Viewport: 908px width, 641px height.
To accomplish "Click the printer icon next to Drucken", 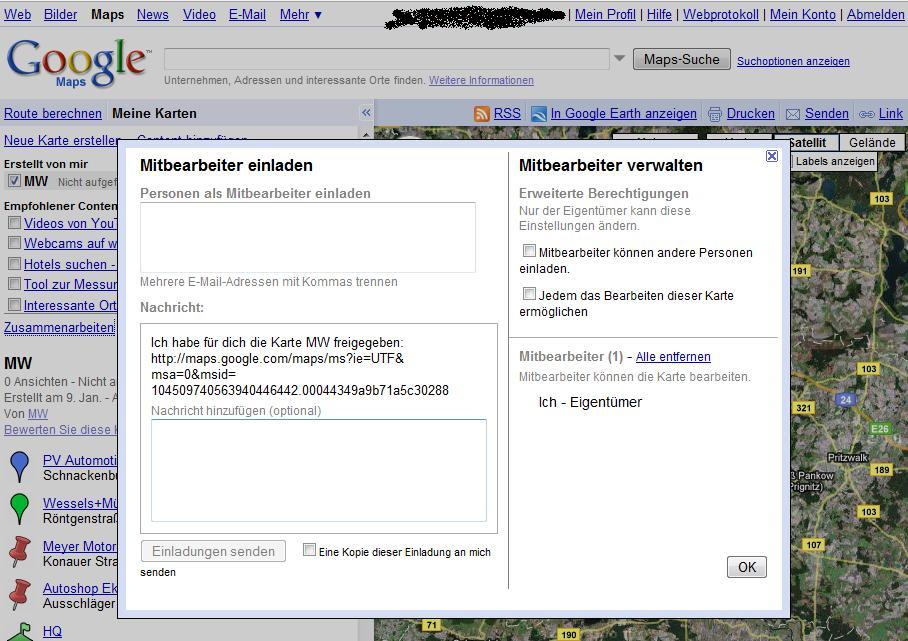I will (715, 114).
